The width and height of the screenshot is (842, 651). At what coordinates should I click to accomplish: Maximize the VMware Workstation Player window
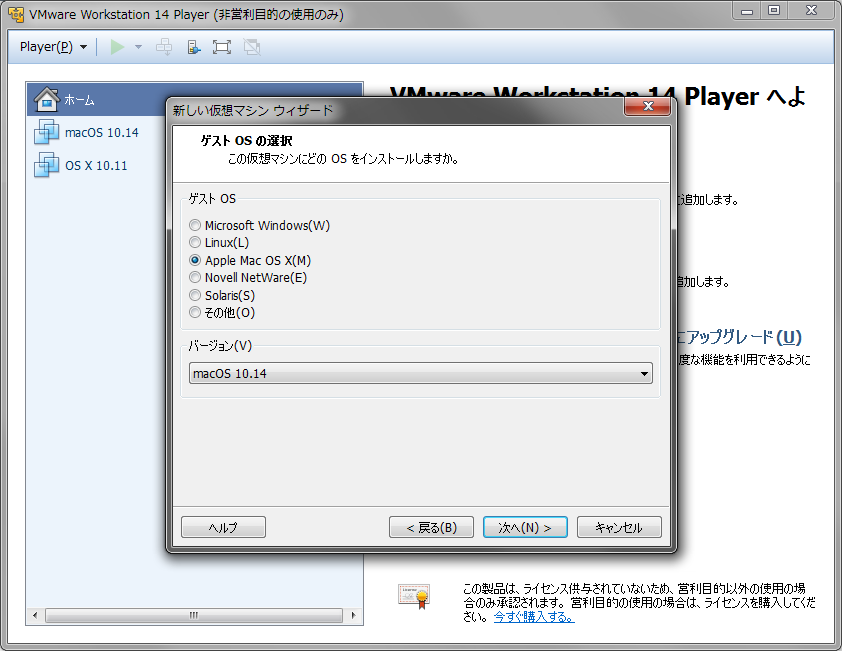pyautogui.click(x=774, y=10)
